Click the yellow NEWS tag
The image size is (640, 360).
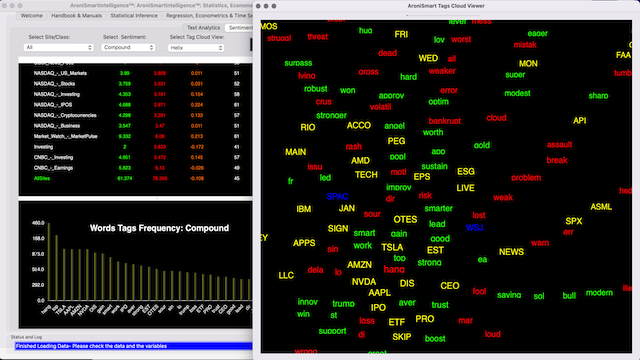(511, 252)
